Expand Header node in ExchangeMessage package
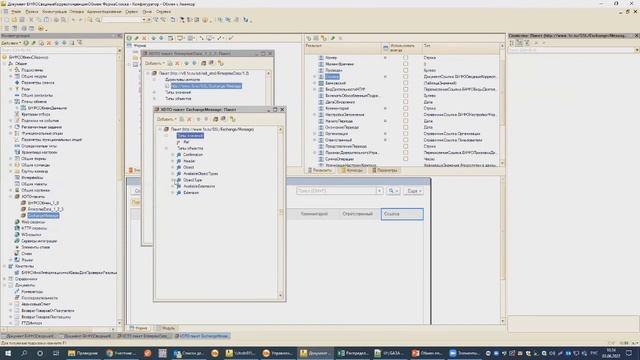 (x=173, y=161)
